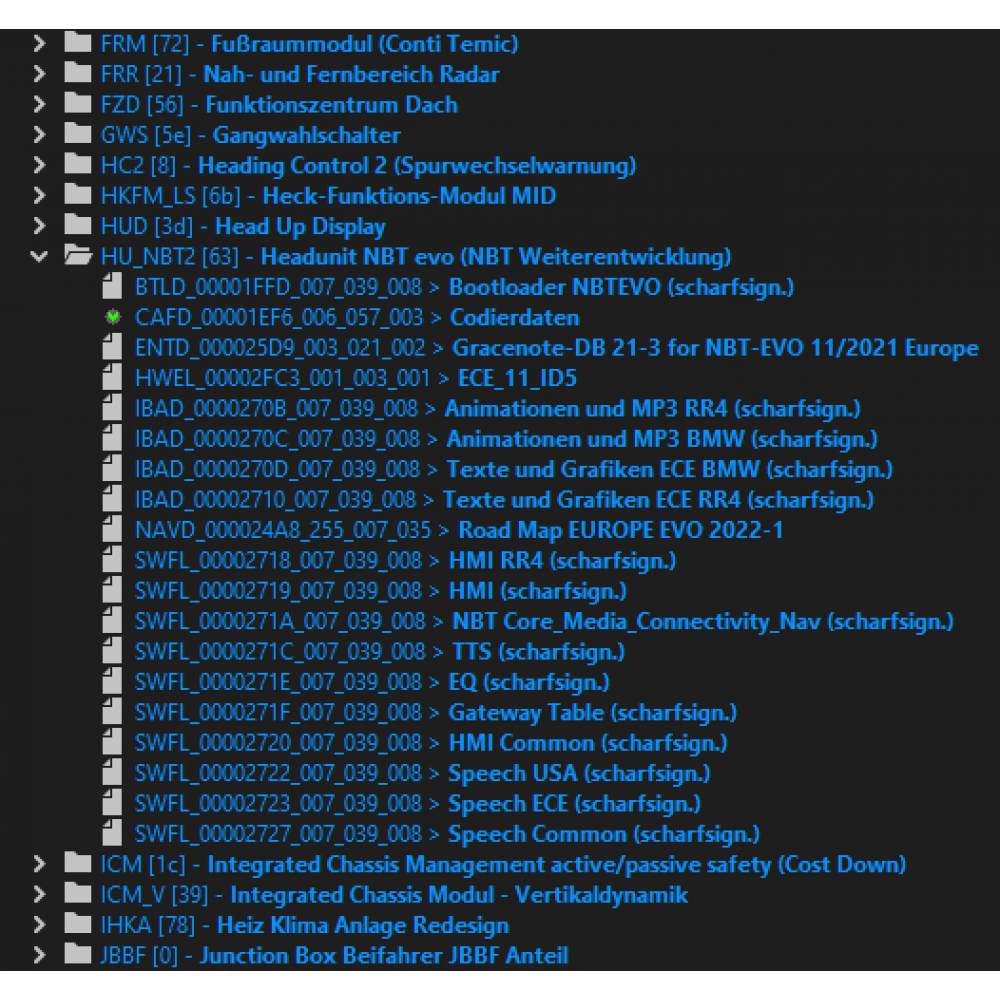1000x1000 pixels.
Task: Click the file icon beside ENTD Gracenote-DB entry
Action: click(113, 349)
